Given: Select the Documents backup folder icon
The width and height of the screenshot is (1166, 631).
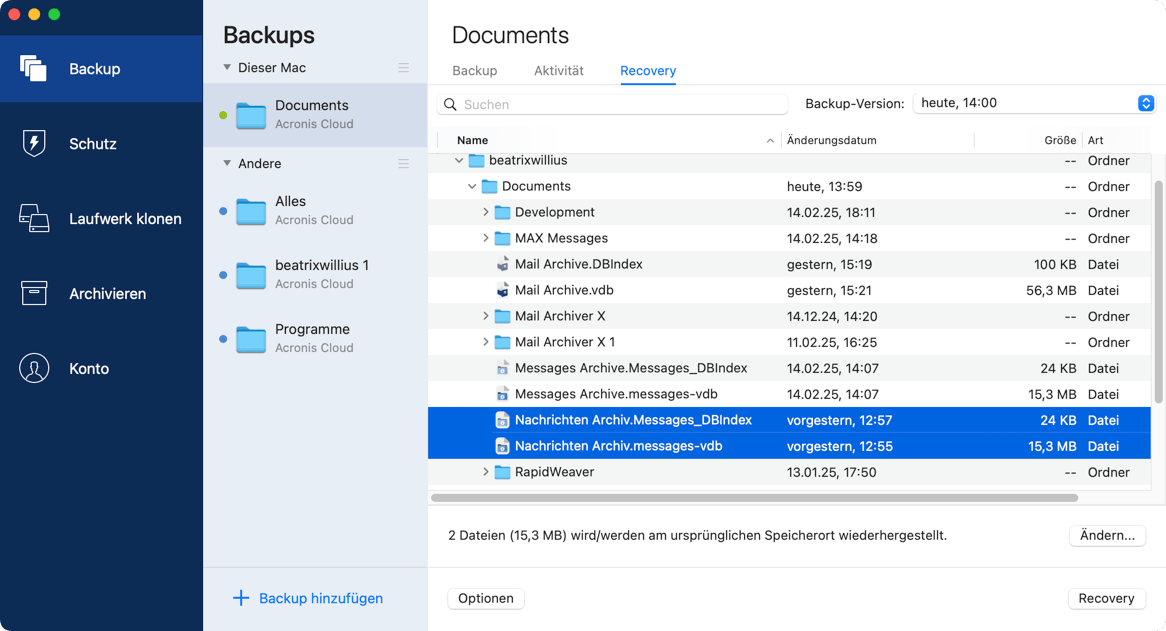Looking at the screenshot, I should (x=251, y=116).
